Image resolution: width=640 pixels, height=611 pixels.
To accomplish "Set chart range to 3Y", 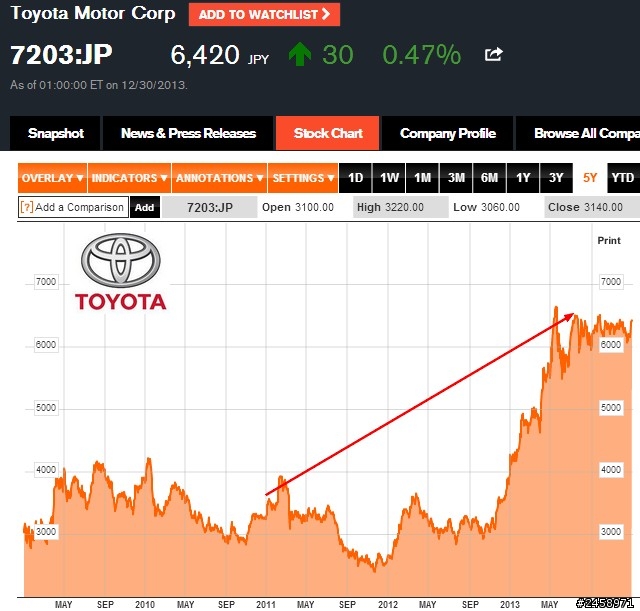I will click(556, 178).
